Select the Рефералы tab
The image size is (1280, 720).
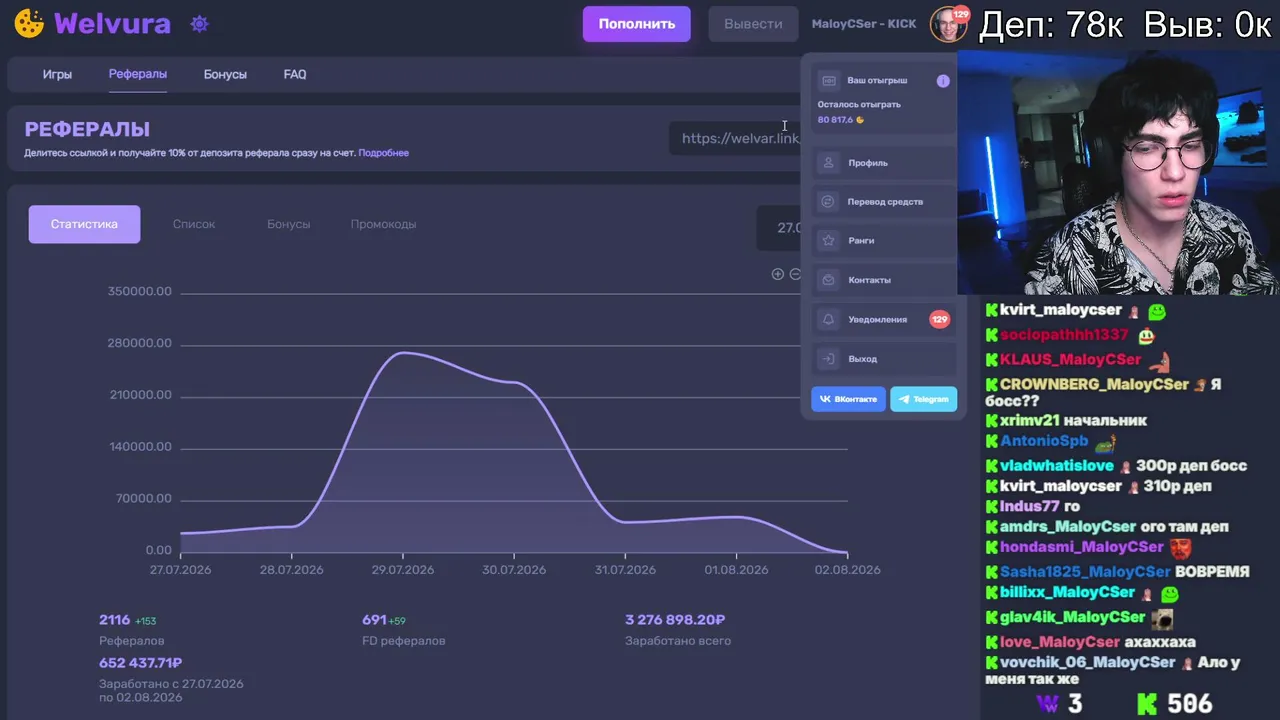point(138,74)
